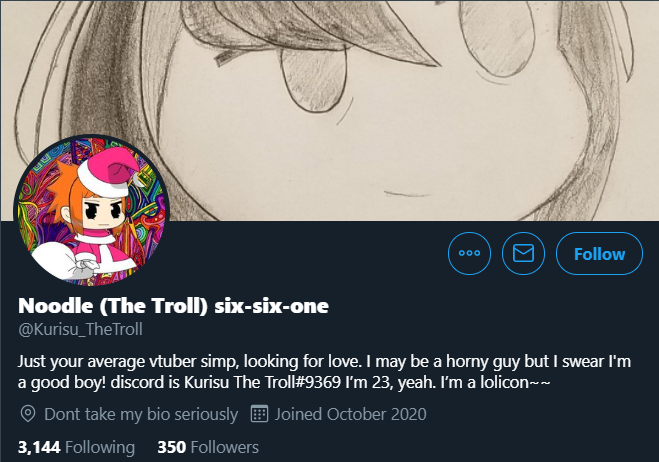Open the Santa-hat profile avatar picture

click(92, 211)
